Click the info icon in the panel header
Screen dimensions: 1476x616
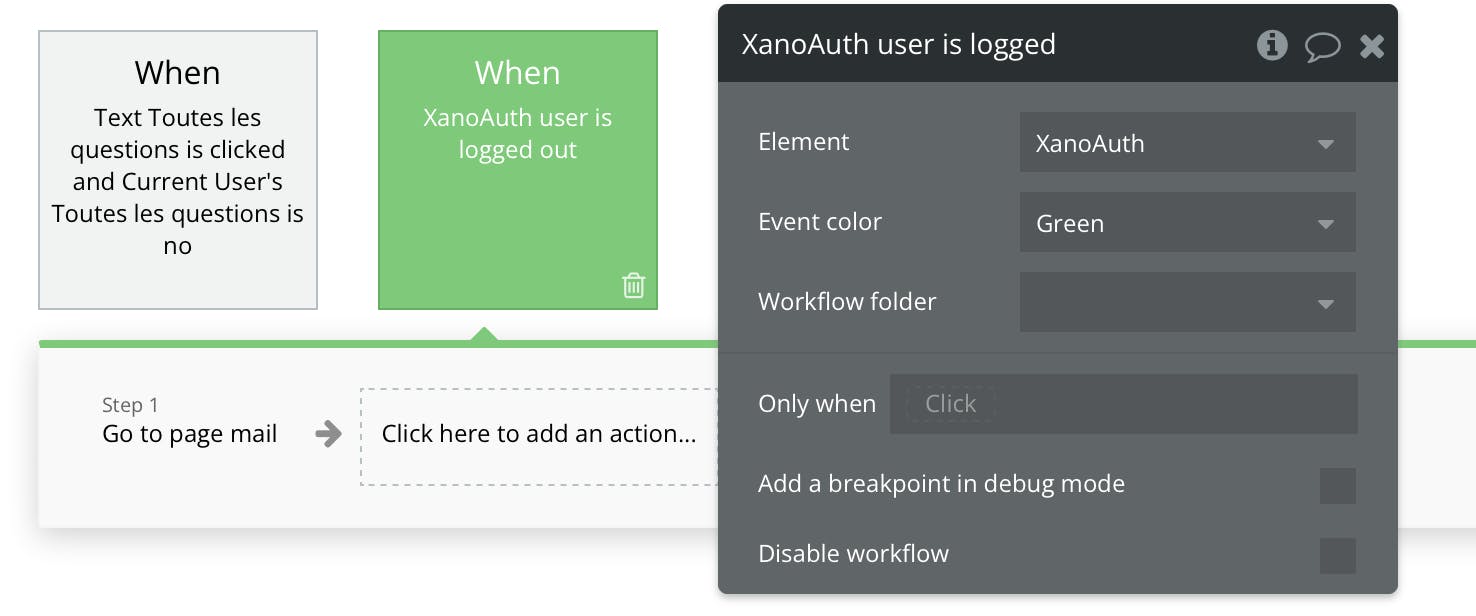[x=1272, y=45]
